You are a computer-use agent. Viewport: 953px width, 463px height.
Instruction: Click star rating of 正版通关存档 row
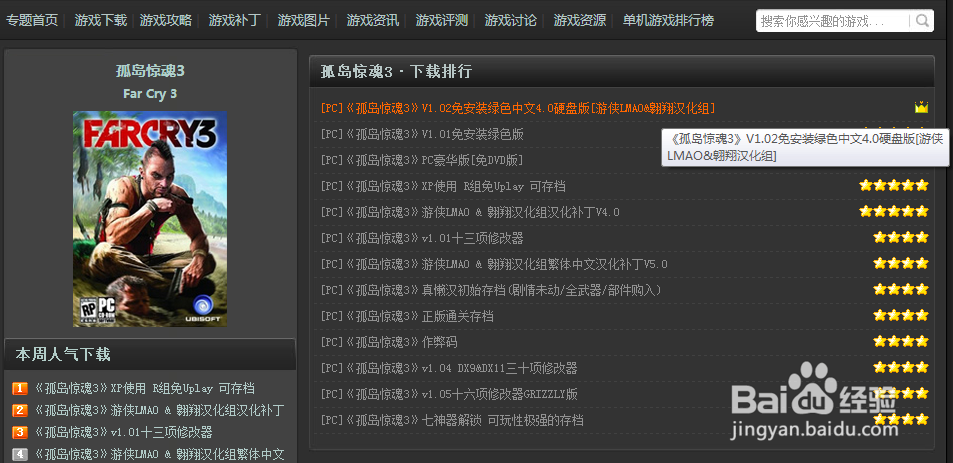coord(901,315)
